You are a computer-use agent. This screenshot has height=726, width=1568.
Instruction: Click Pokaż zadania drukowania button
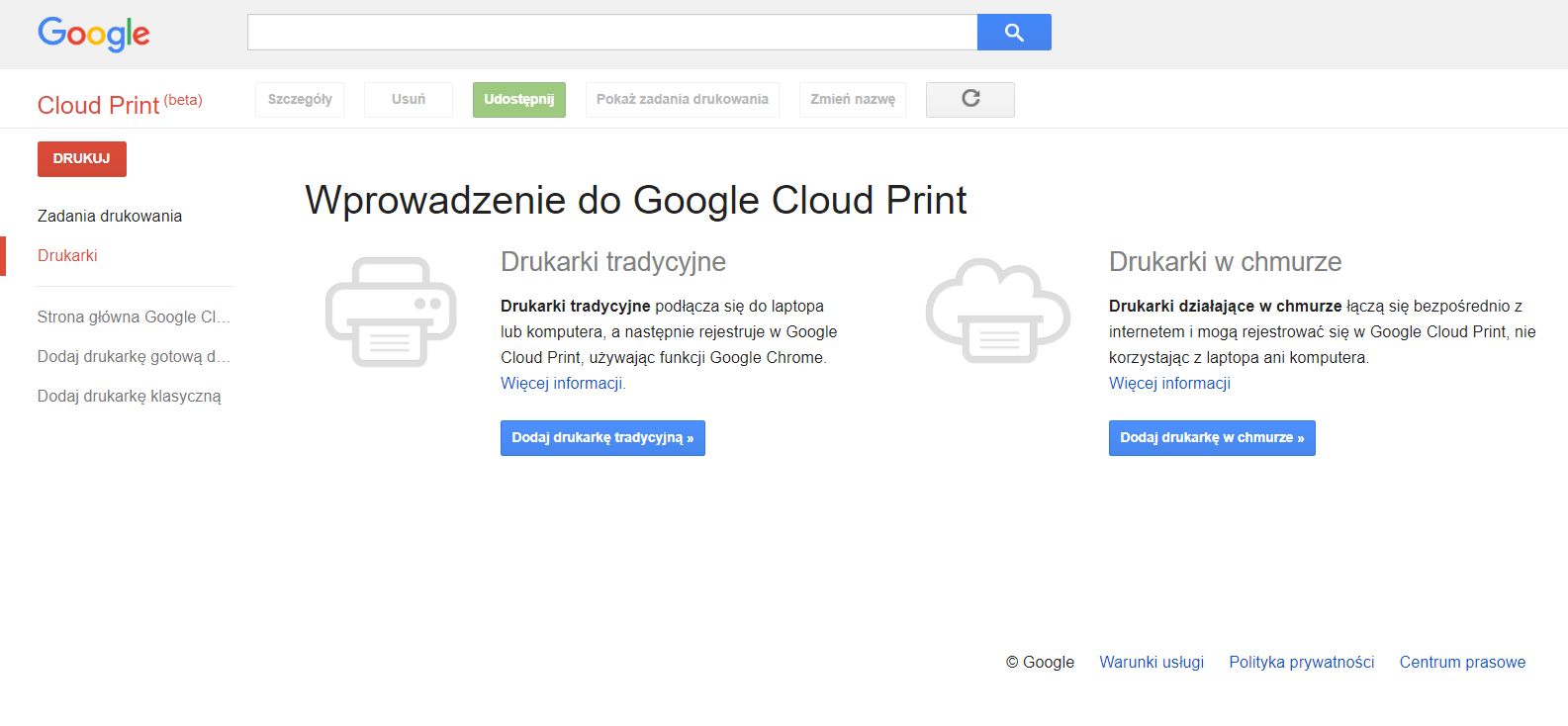click(x=683, y=99)
